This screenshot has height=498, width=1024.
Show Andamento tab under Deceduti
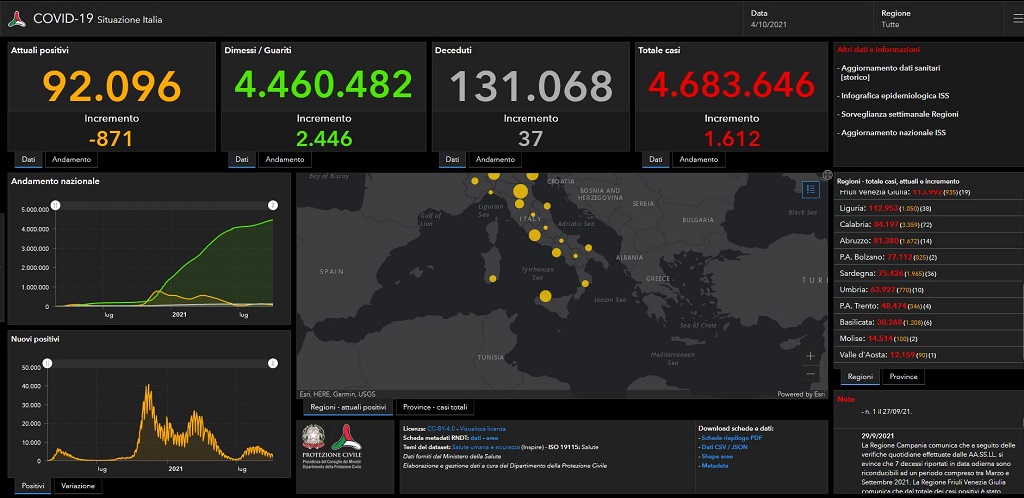click(x=496, y=160)
